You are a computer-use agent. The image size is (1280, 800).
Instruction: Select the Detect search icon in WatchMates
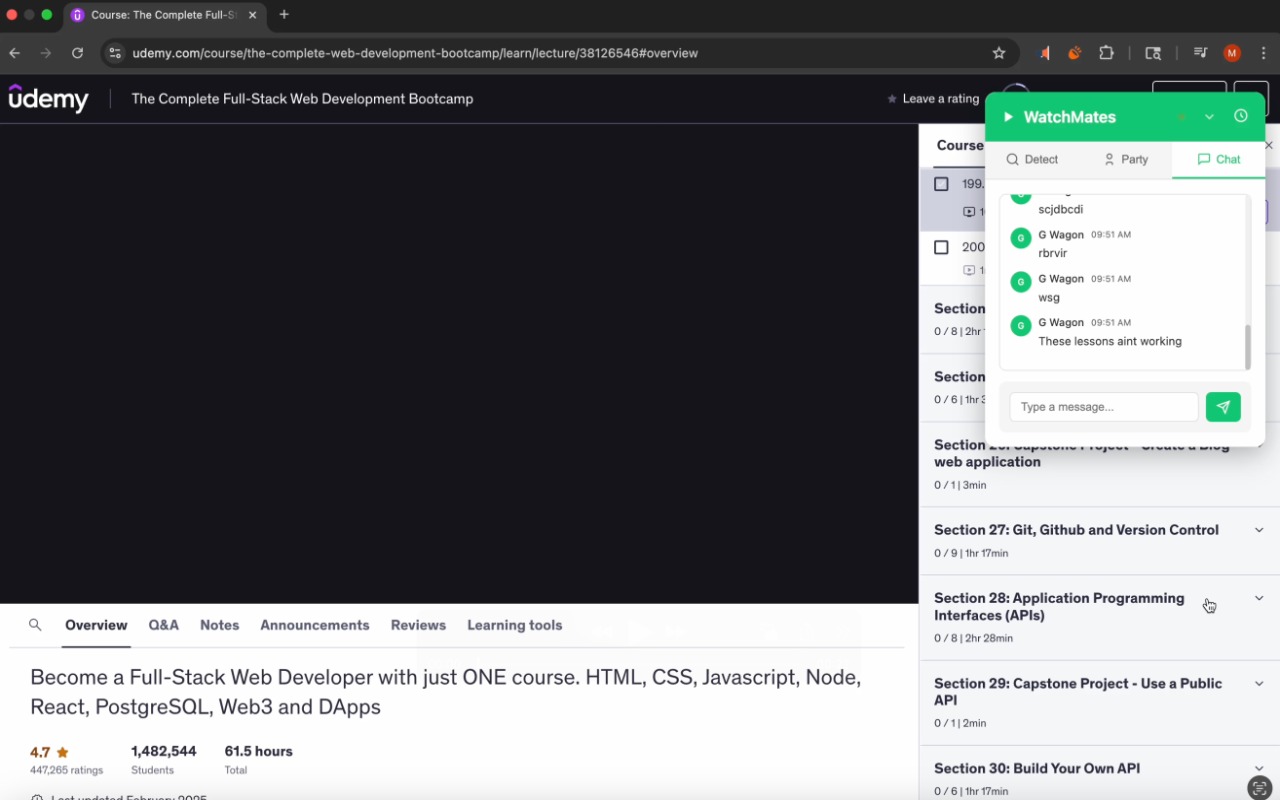click(1011, 159)
